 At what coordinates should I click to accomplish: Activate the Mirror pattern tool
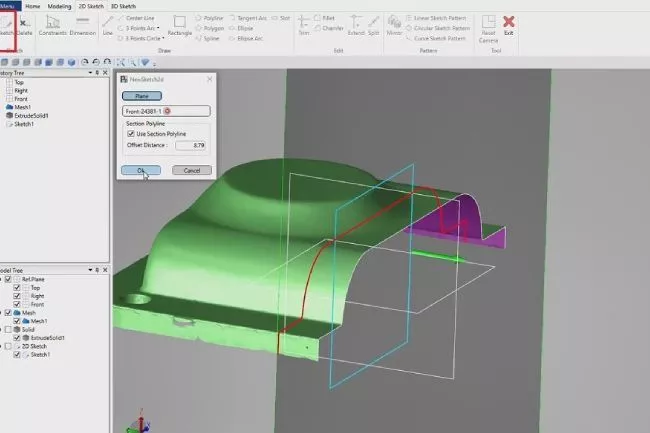[394, 24]
